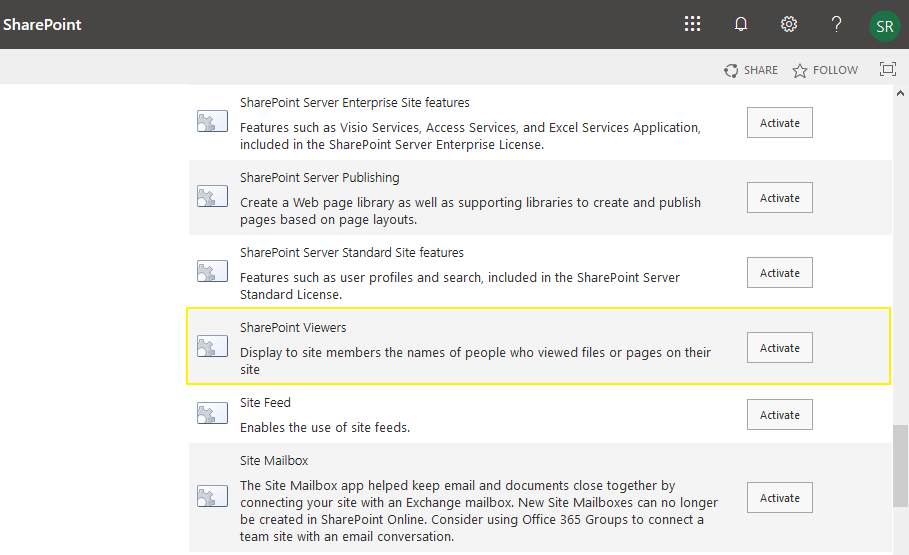Activate the SharePoint Viewers feature

click(x=779, y=348)
